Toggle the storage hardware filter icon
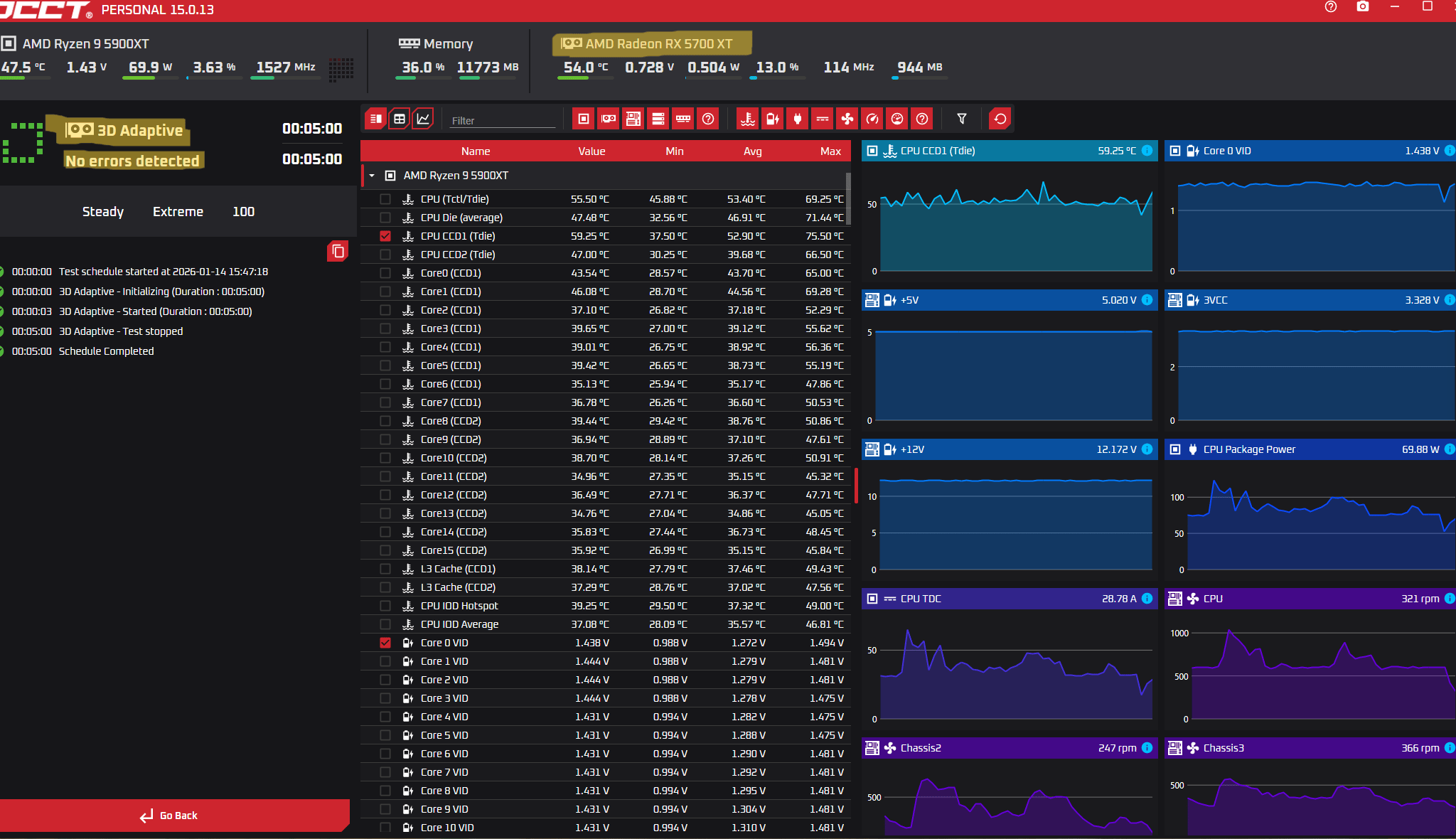Image resolution: width=1456 pixels, height=839 pixels. pos(658,119)
